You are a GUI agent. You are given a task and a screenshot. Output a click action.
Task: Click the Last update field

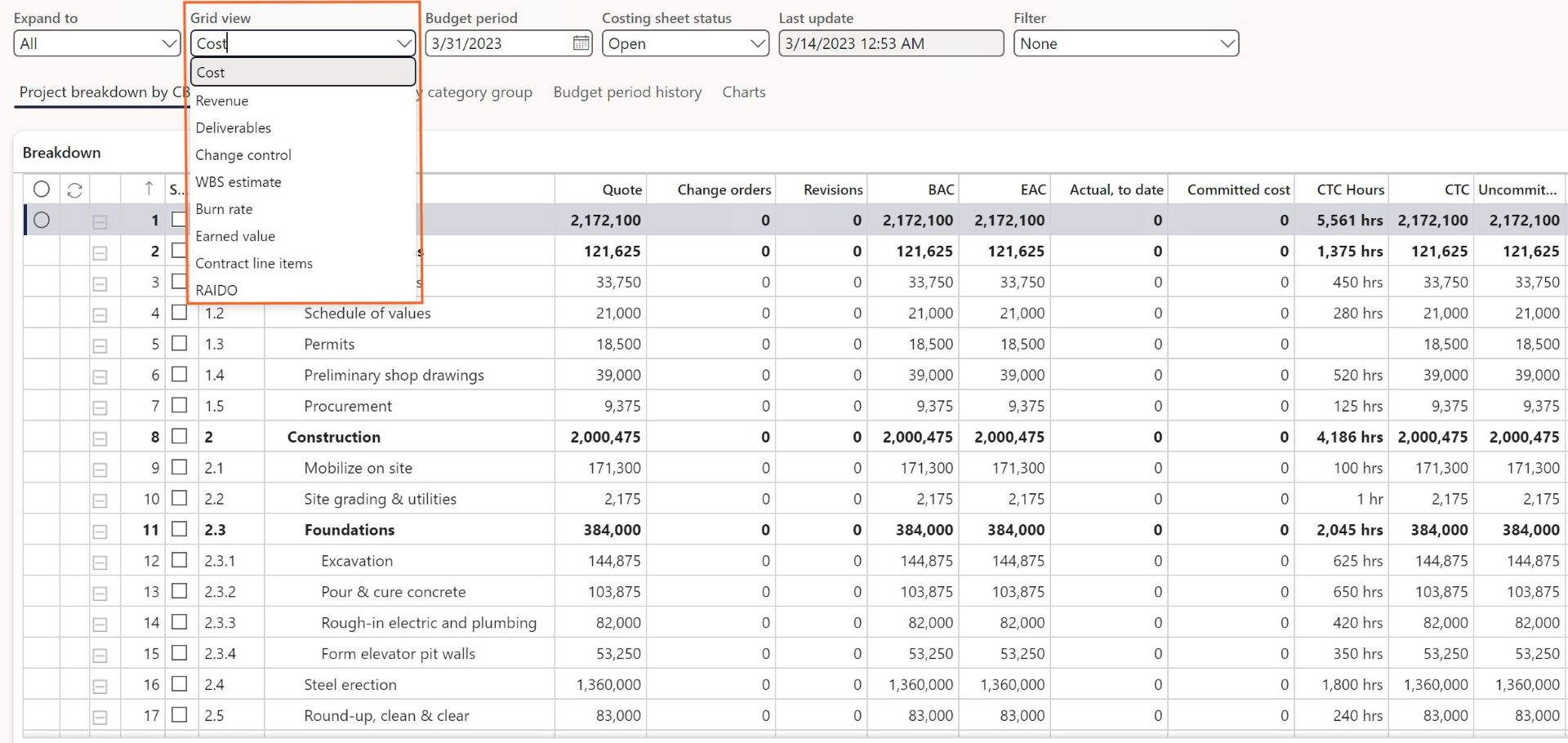point(891,43)
